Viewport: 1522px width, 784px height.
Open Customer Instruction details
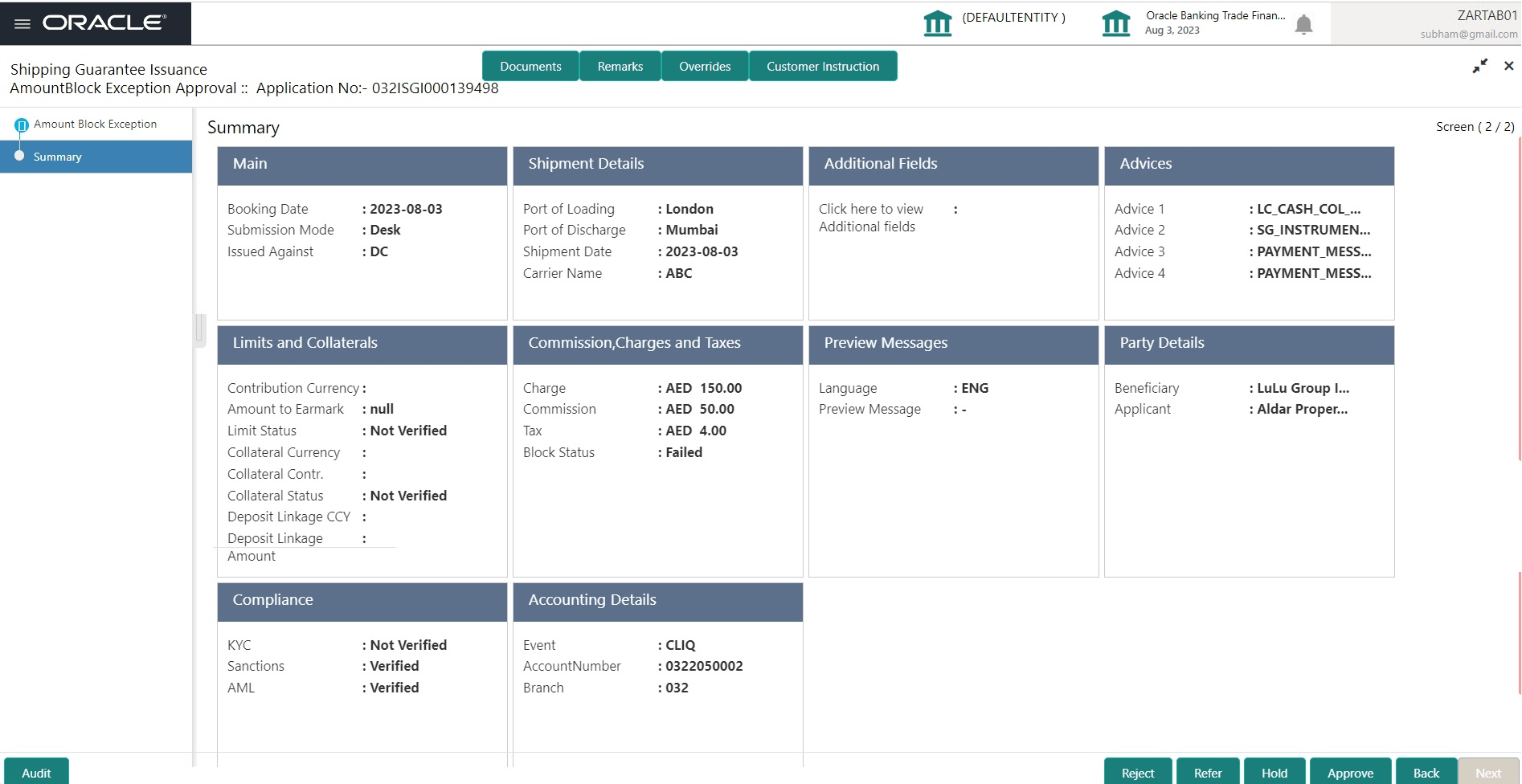pyautogui.click(x=823, y=66)
